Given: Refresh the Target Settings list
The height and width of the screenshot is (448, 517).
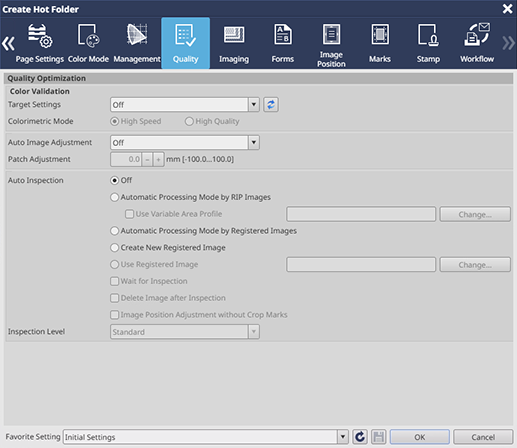Looking at the screenshot, I should click(x=271, y=105).
